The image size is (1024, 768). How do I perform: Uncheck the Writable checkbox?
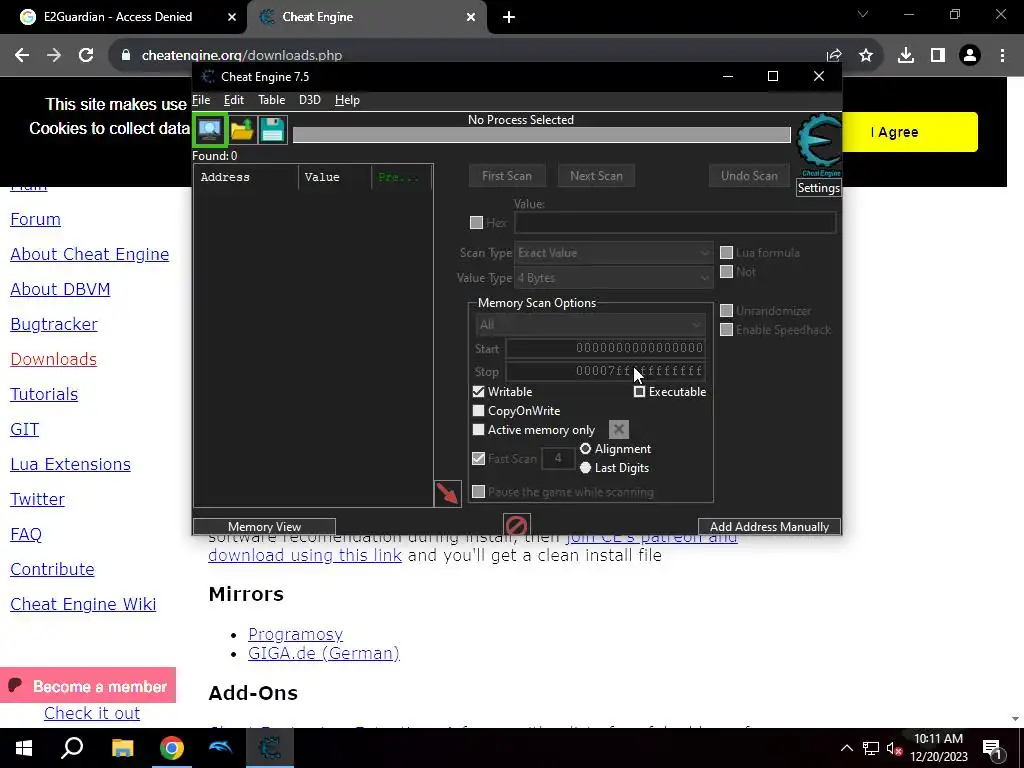coord(479,392)
